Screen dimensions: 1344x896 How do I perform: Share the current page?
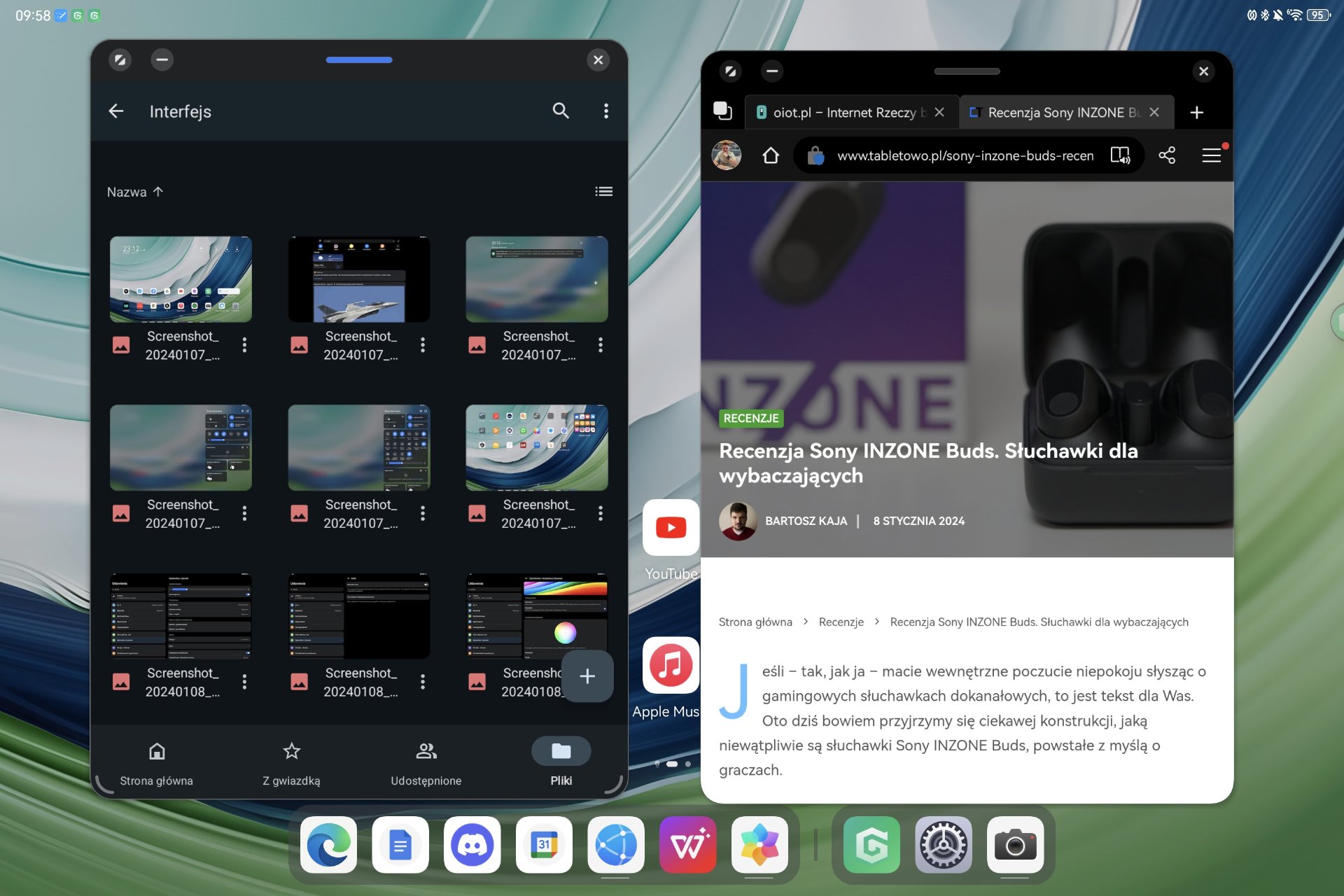[1167, 155]
